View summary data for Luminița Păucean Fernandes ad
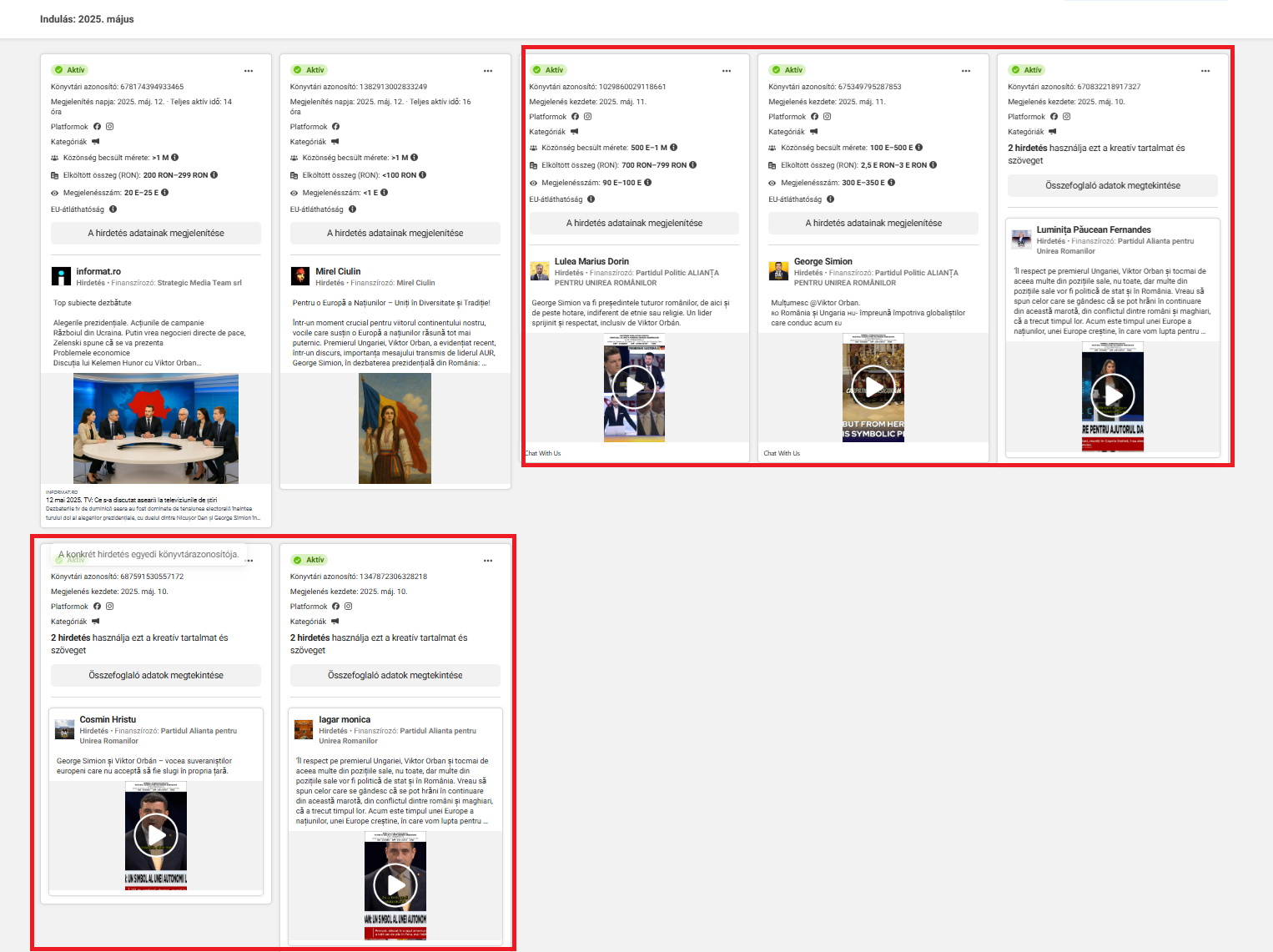This screenshot has height=952, width=1273. click(1113, 186)
